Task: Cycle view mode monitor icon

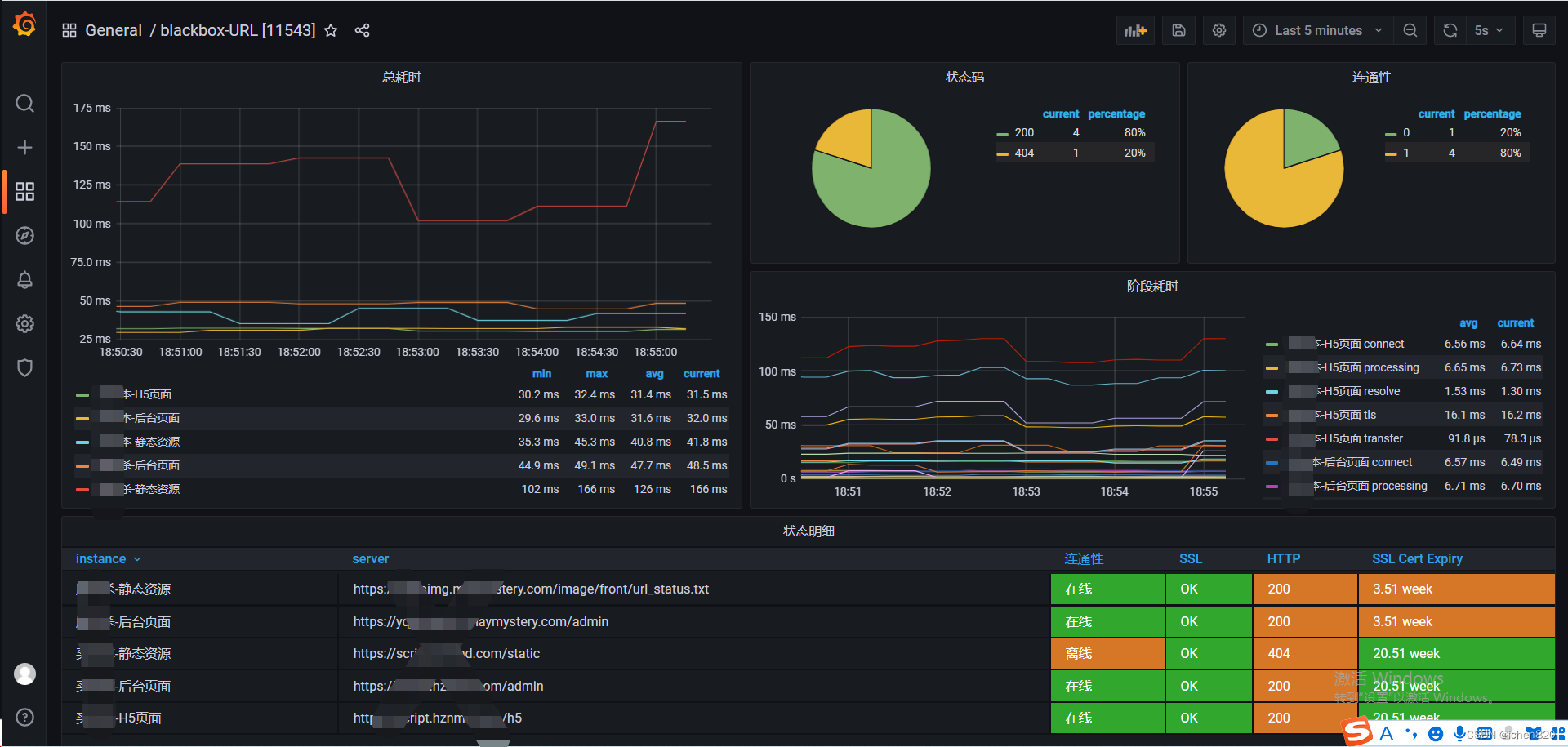Action: point(1539,31)
